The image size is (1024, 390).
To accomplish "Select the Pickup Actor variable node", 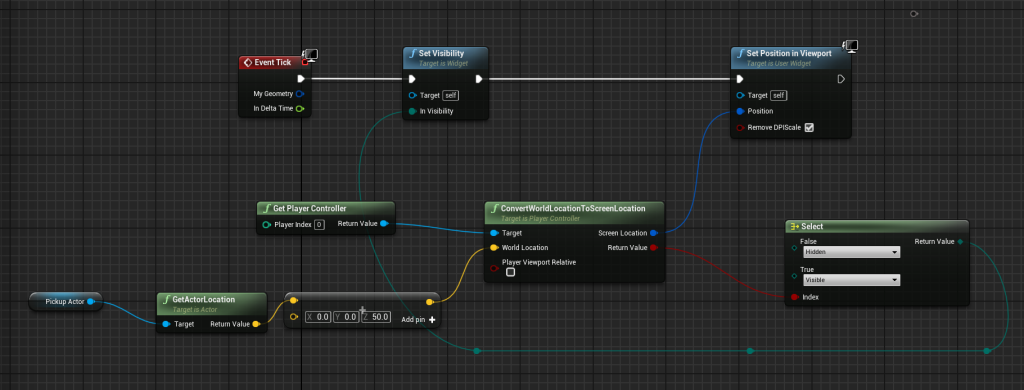I will (x=66, y=301).
